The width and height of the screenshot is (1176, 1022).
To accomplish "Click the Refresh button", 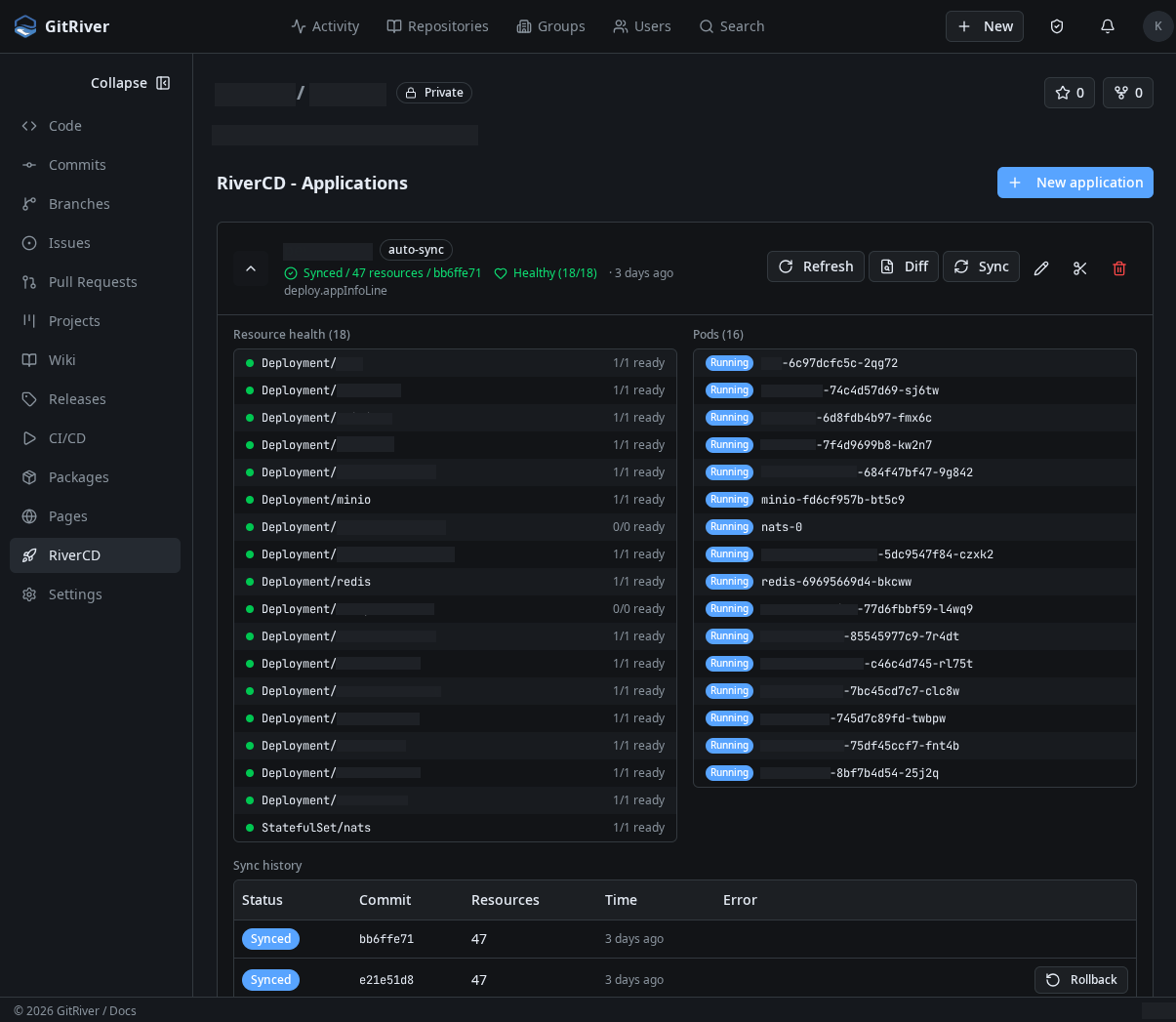I will (x=816, y=266).
